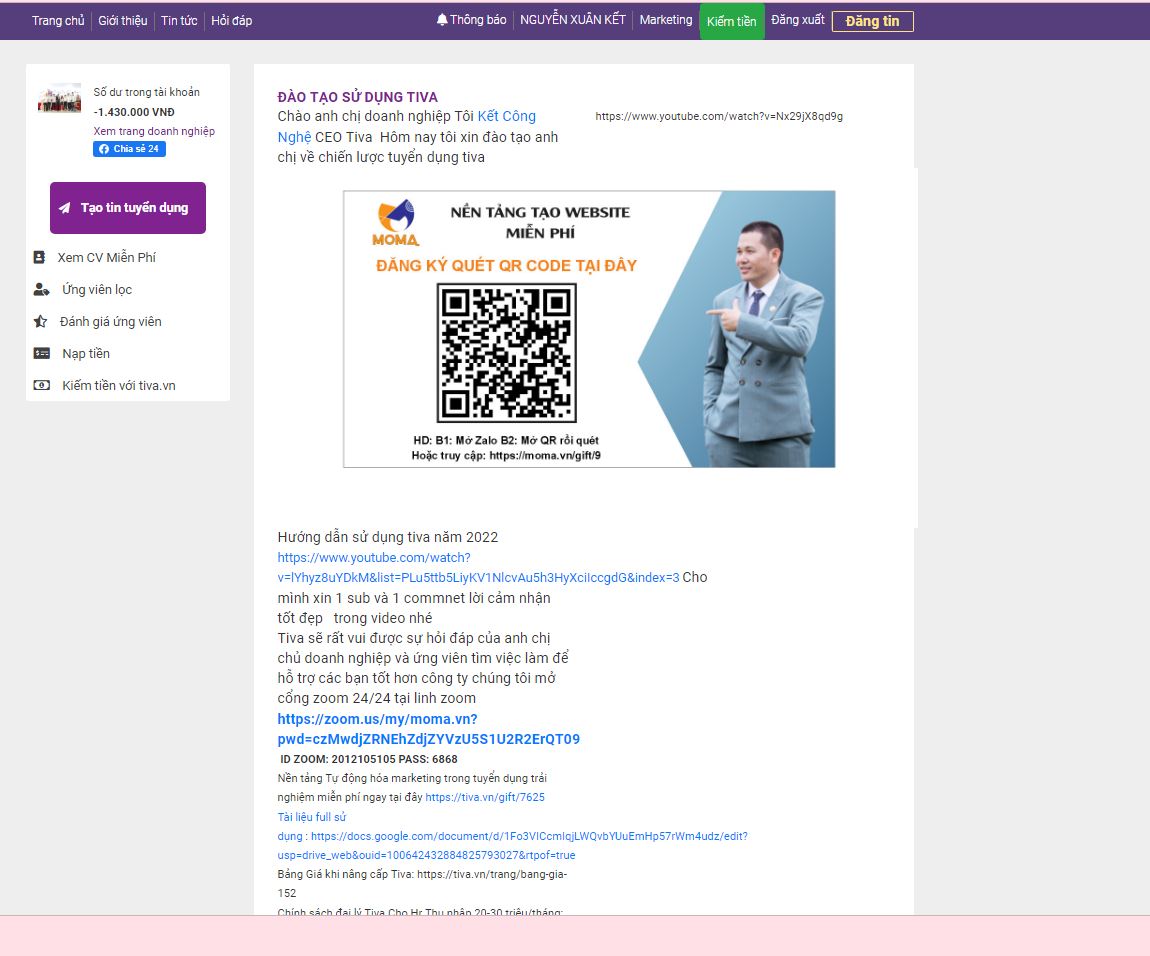
Task: Click the company avatar thumbnail in sidebar
Action: pos(59,98)
